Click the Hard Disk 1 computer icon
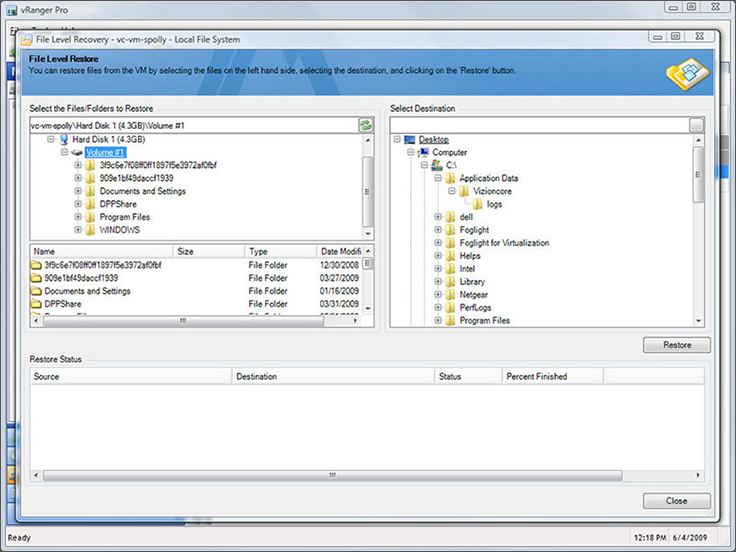 point(64,139)
